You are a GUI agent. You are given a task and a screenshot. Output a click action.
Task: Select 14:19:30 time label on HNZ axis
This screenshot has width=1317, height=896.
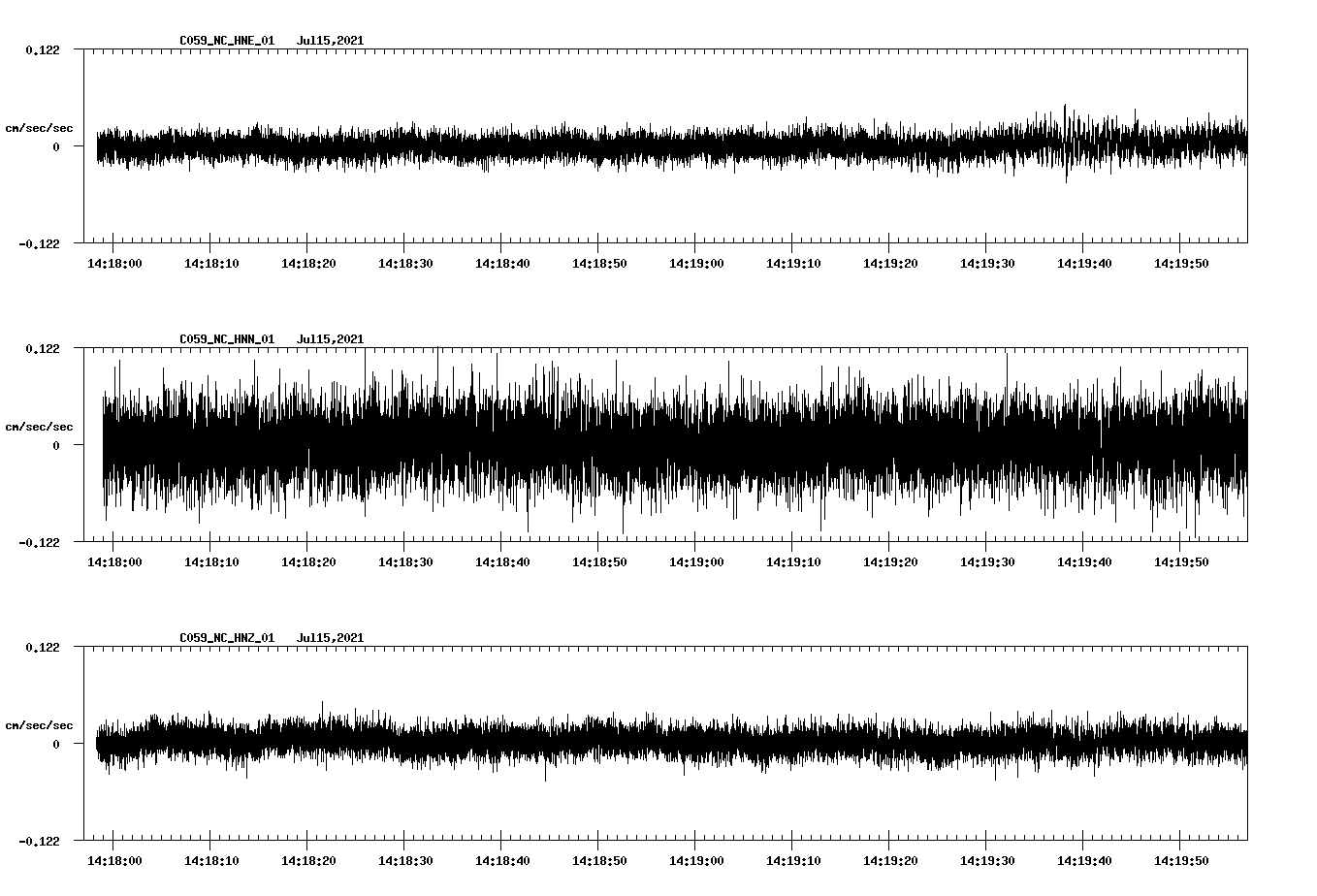tap(987, 861)
